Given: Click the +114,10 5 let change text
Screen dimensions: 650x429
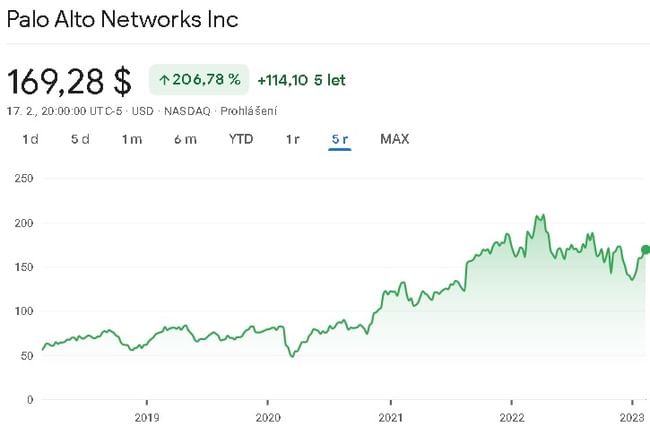Looking at the screenshot, I should [301, 79].
